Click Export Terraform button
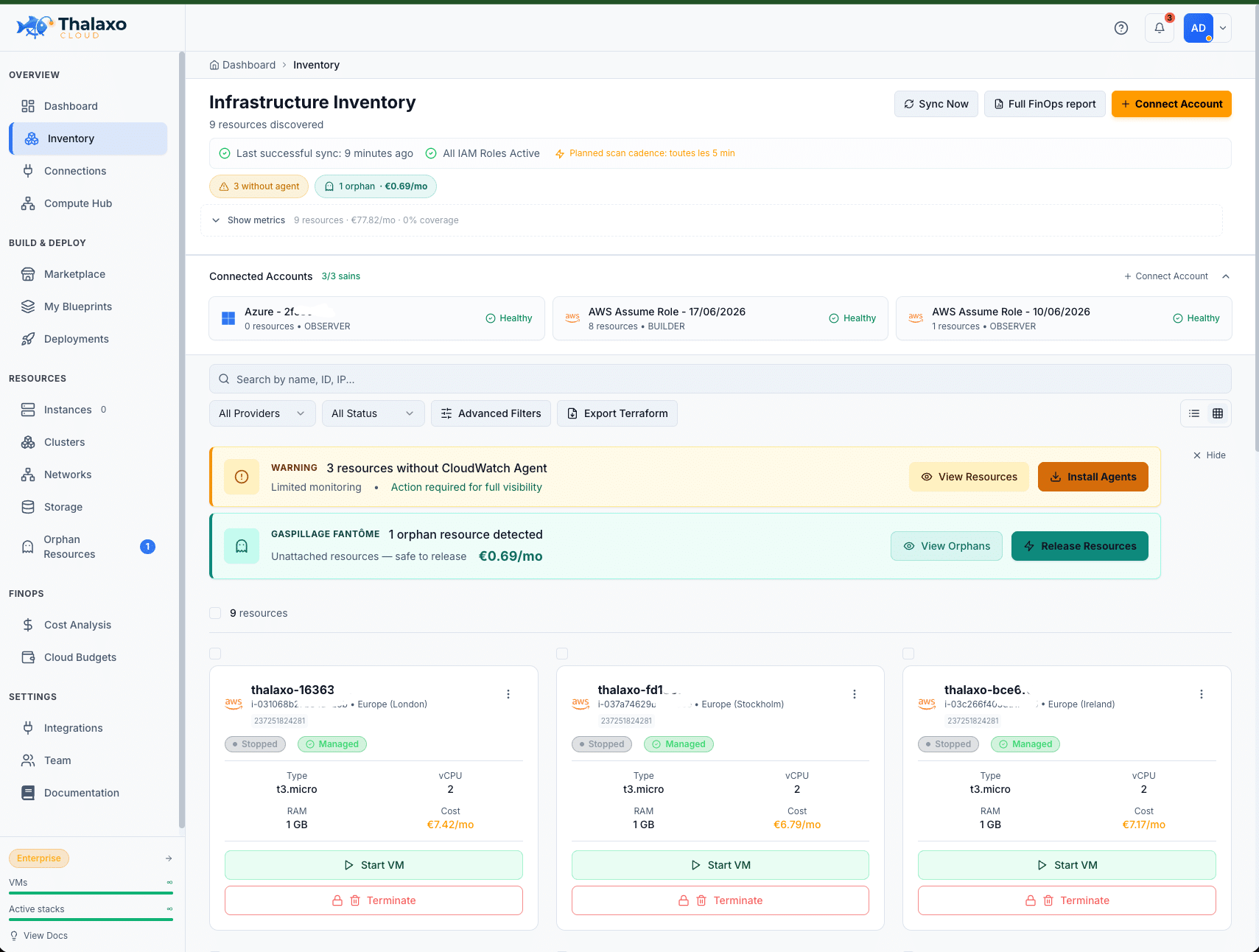 tap(617, 413)
